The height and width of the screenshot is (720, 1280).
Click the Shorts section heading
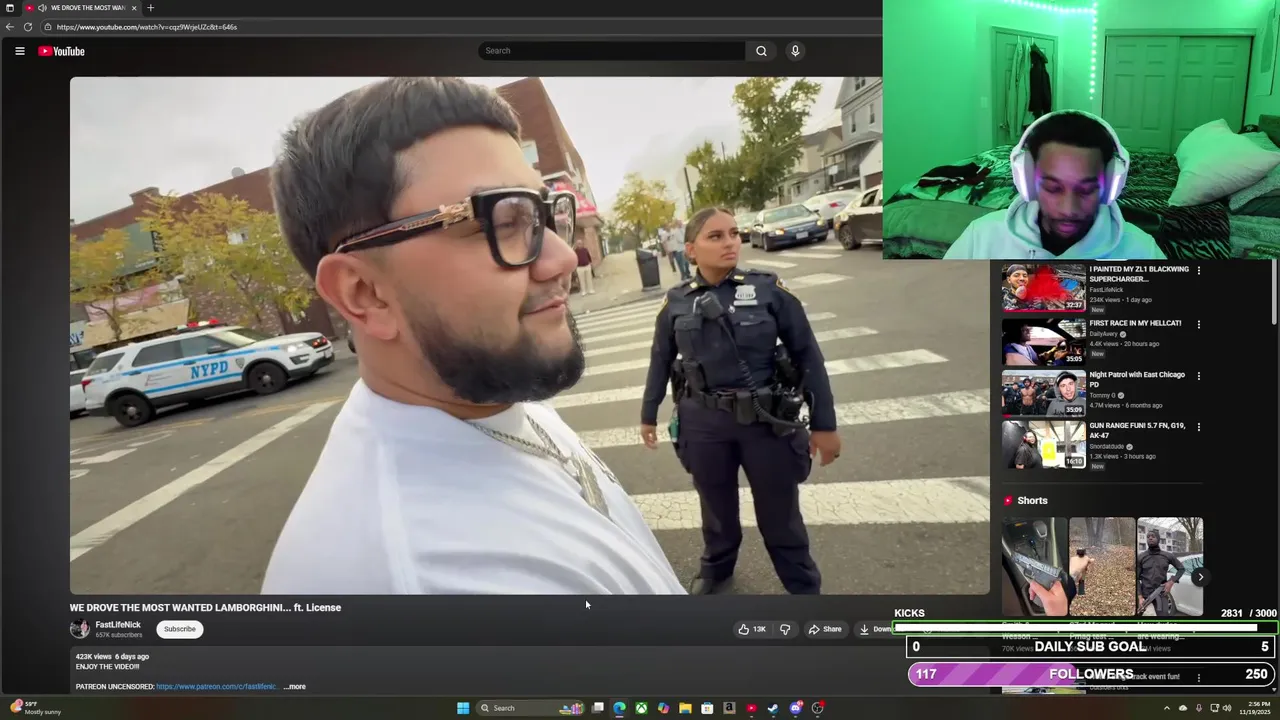[x=1032, y=501]
